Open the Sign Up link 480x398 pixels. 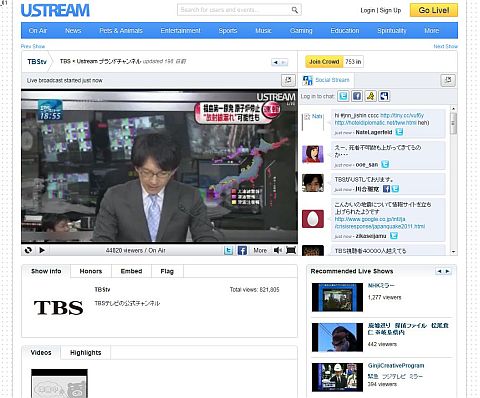[x=390, y=10]
